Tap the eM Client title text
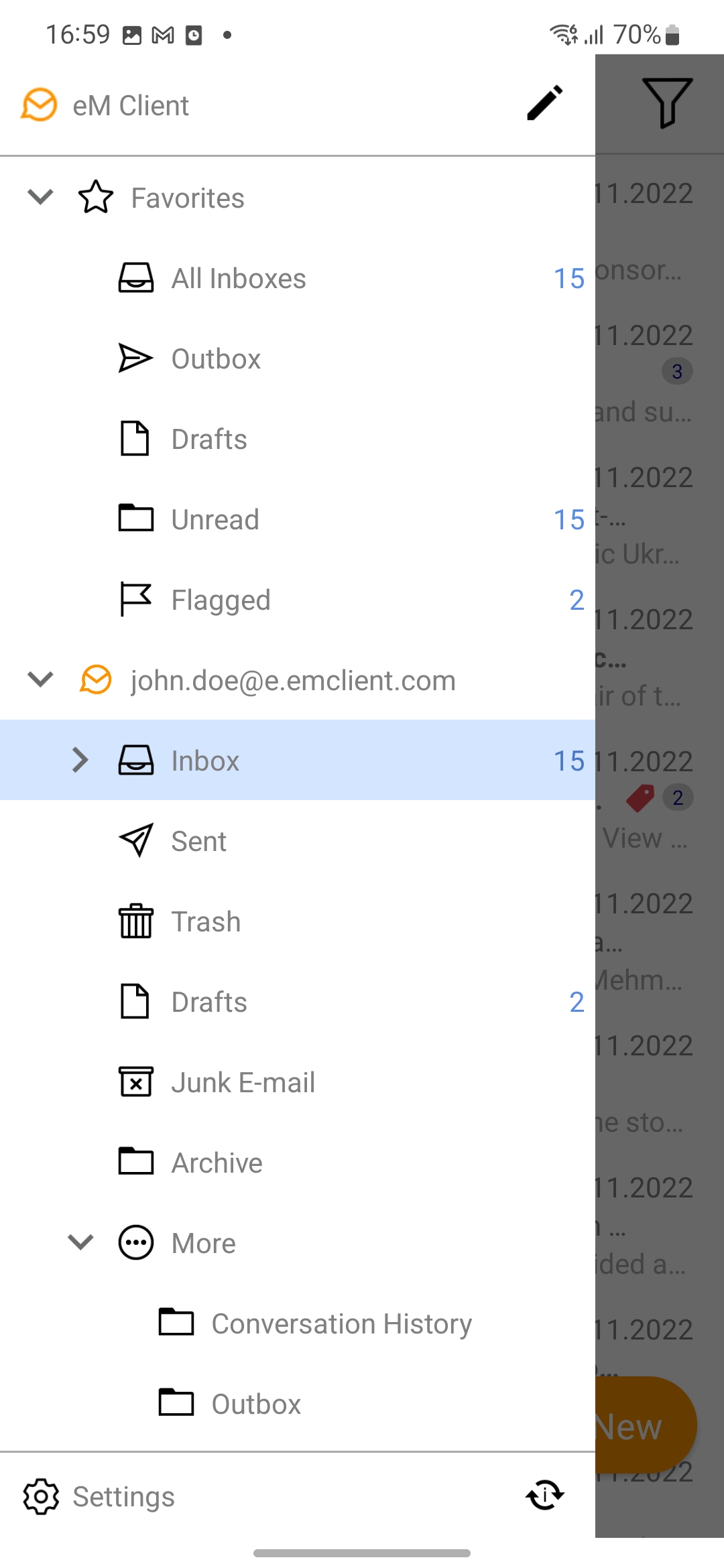 (131, 105)
